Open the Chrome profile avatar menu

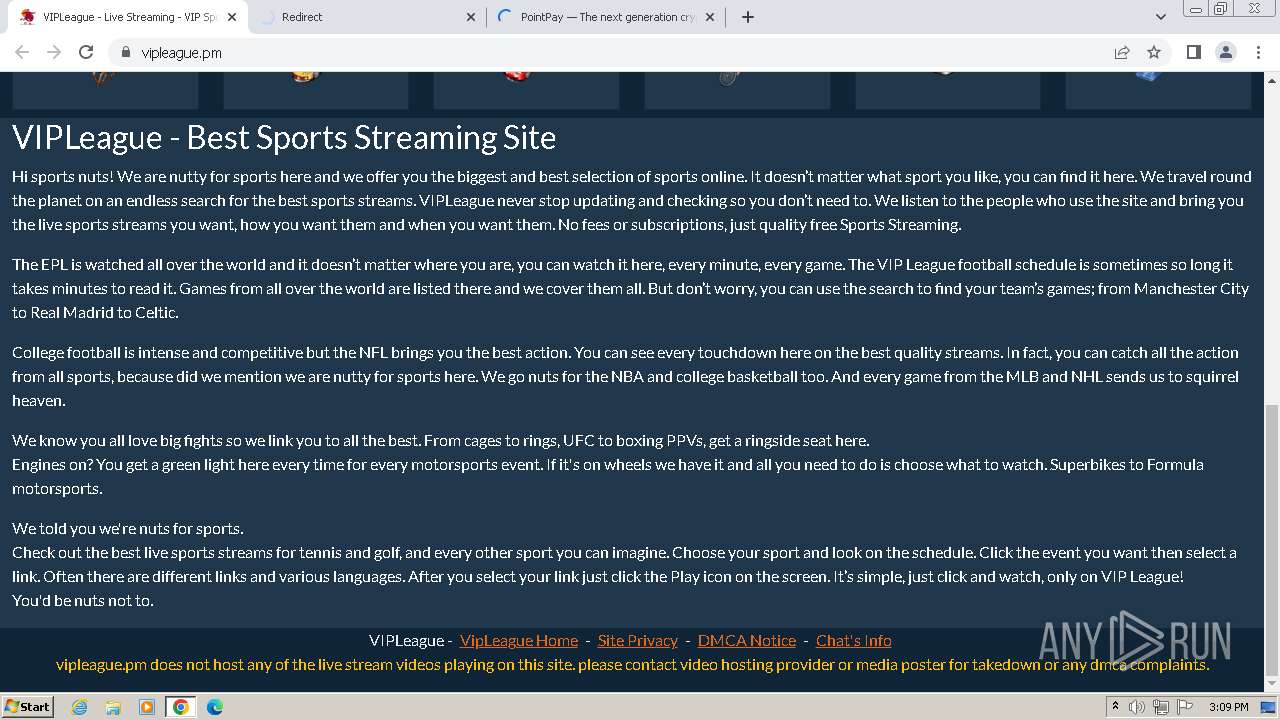(1225, 52)
